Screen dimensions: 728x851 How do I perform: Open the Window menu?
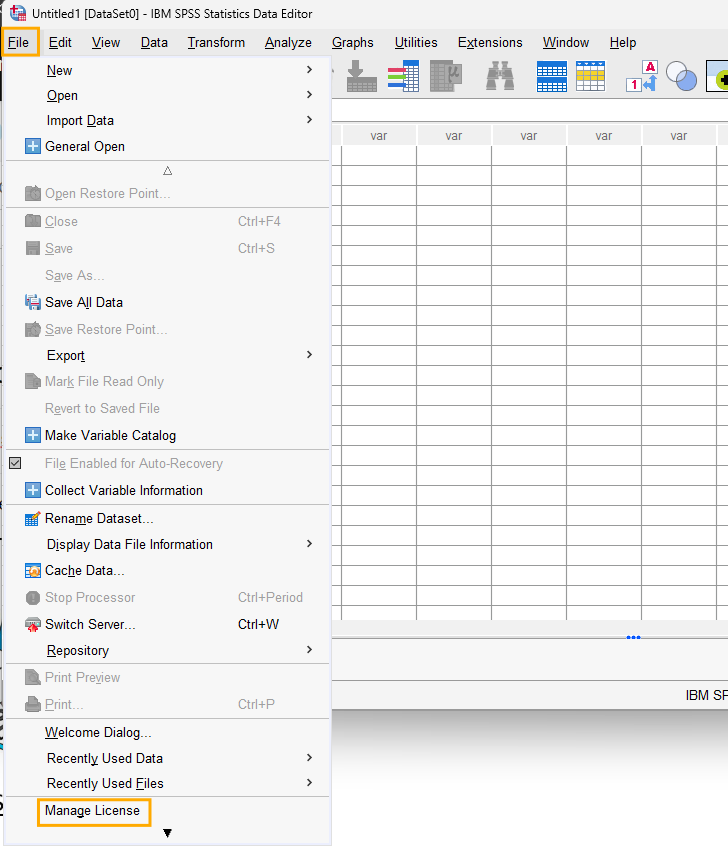566,42
